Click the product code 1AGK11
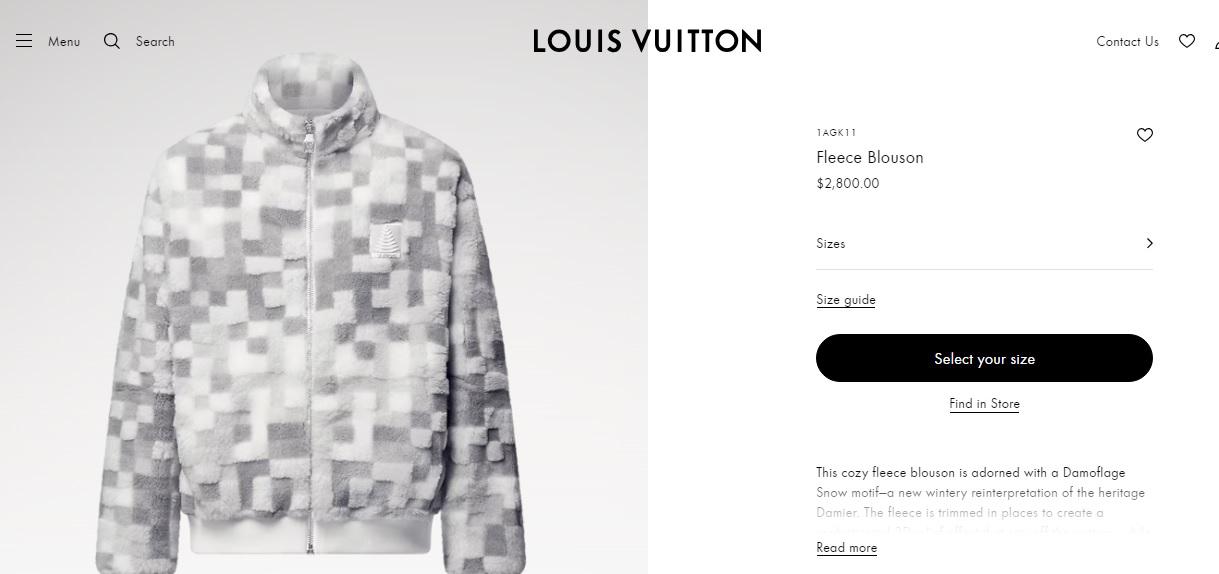 pos(836,132)
